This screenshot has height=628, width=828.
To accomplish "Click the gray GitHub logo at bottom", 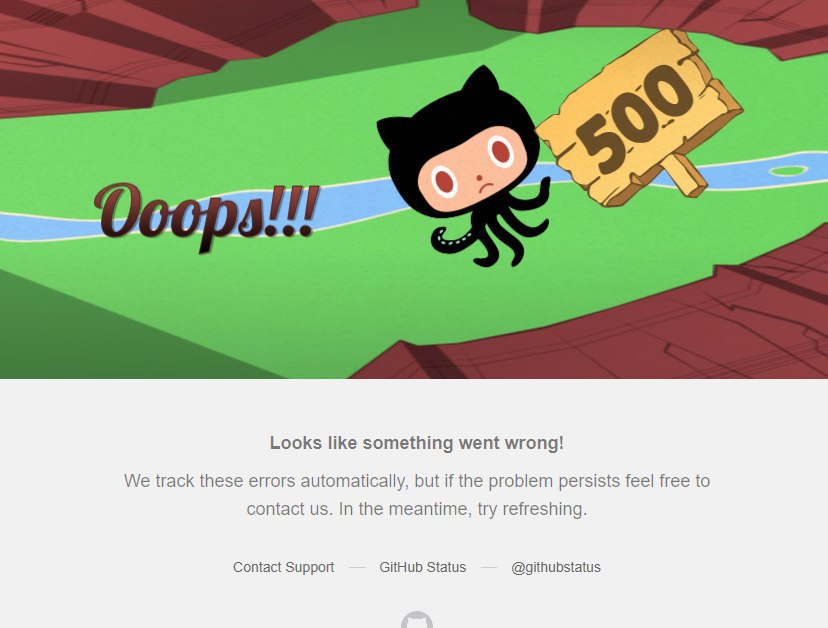I will 417,620.
